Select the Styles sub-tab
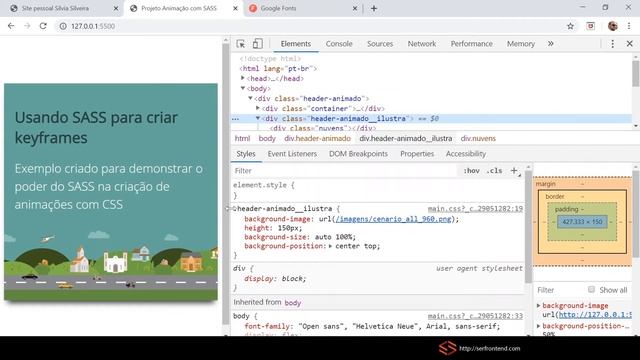The width and height of the screenshot is (640, 360). pyautogui.click(x=246, y=154)
